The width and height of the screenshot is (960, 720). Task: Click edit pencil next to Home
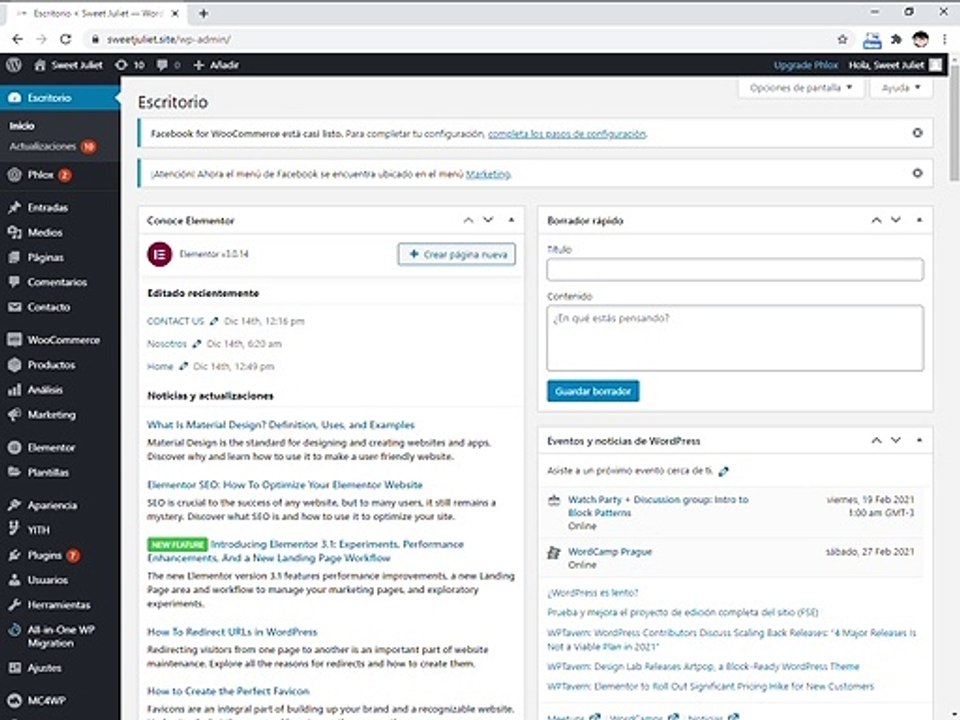click(183, 367)
